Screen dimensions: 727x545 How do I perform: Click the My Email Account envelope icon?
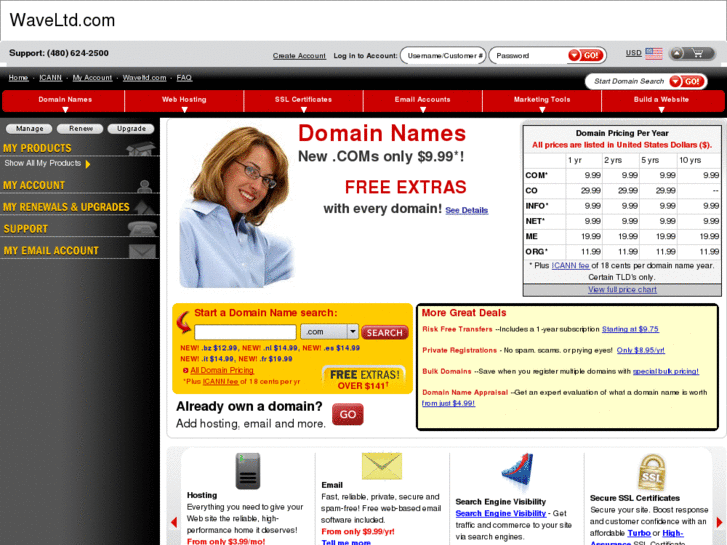[142, 250]
